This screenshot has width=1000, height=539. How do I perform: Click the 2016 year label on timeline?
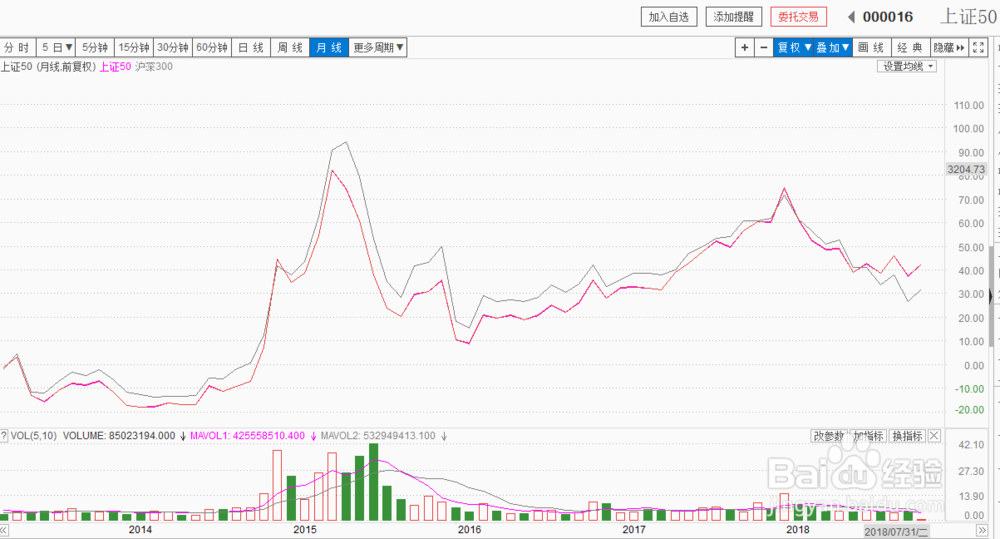coord(469,529)
